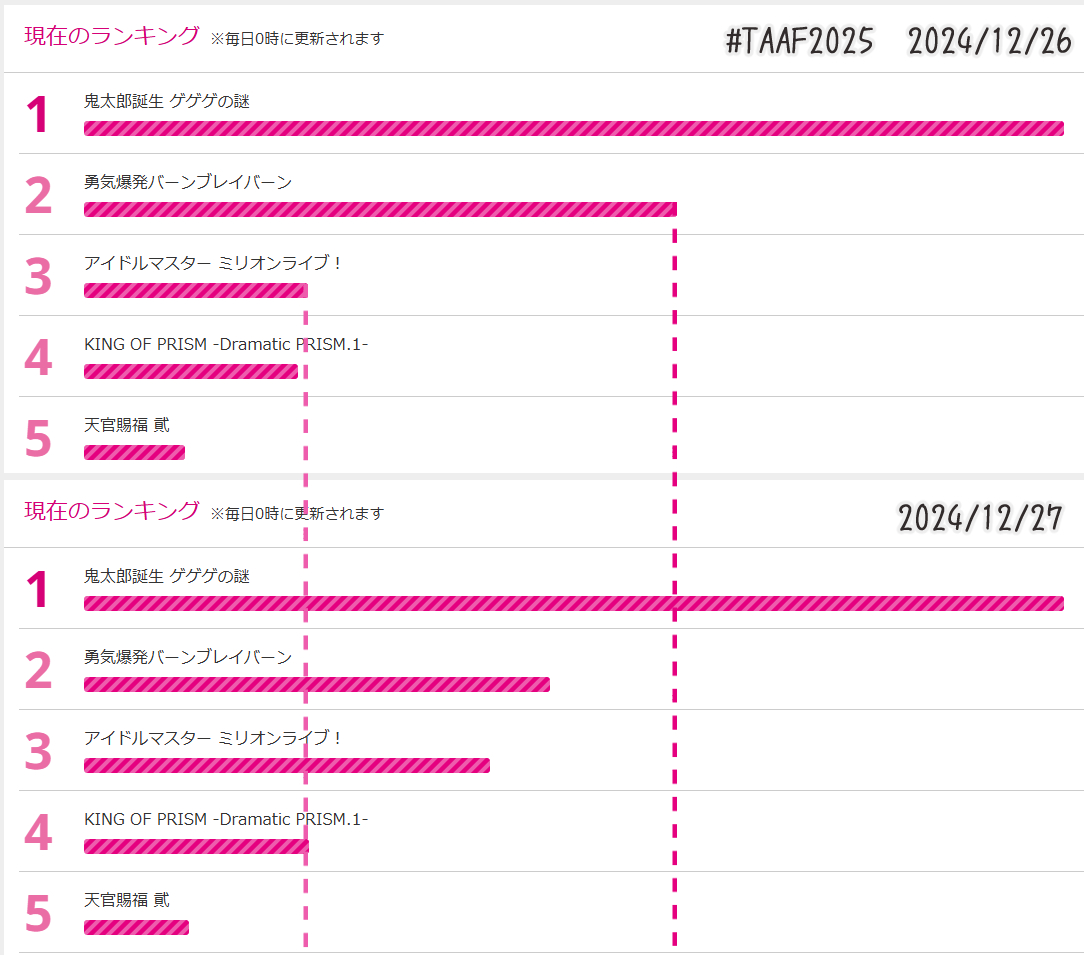Click KING OF PRISM title in the 12/26 list

[226, 344]
